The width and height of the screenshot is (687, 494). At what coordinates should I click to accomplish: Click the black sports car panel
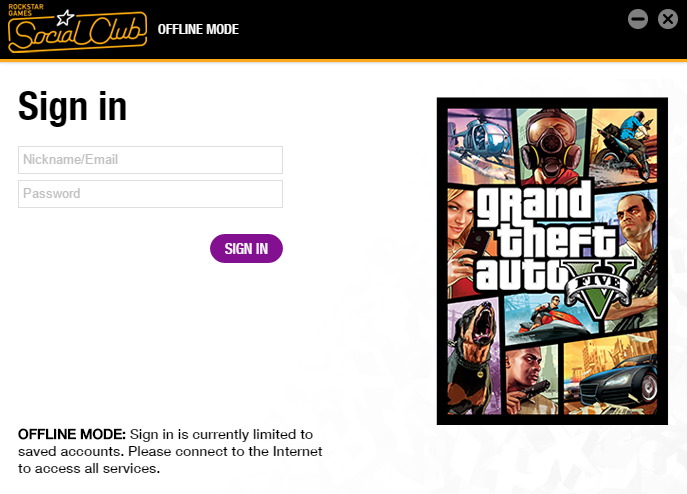611,375
